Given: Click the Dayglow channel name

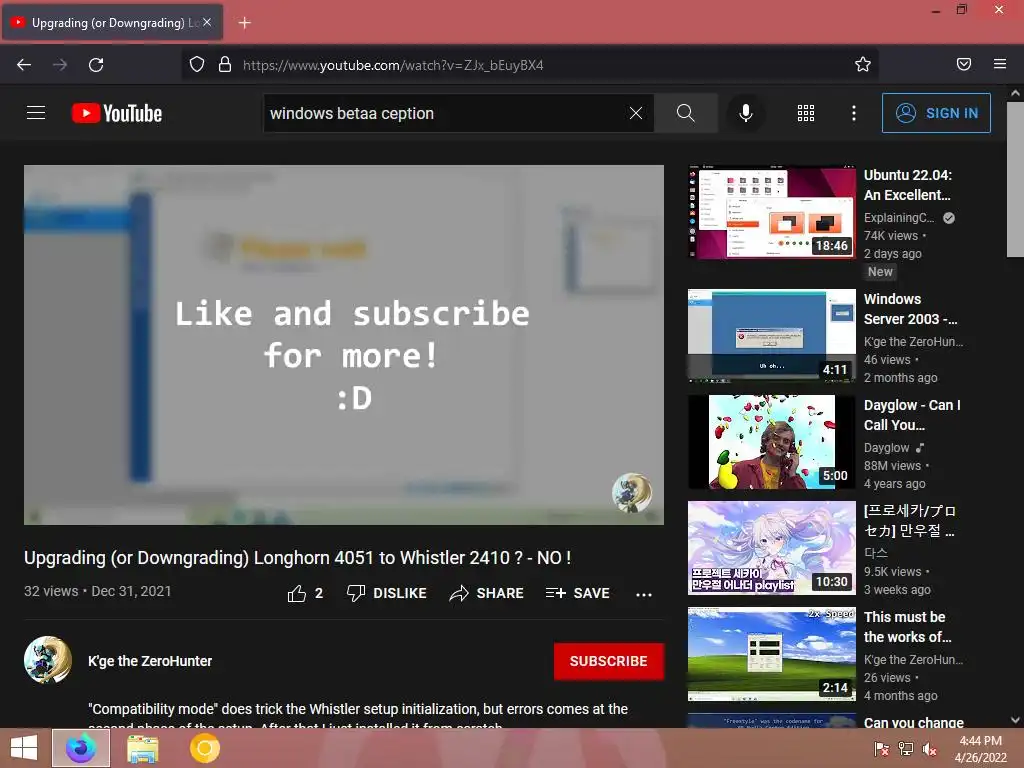Looking at the screenshot, I should tap(886, 448).
